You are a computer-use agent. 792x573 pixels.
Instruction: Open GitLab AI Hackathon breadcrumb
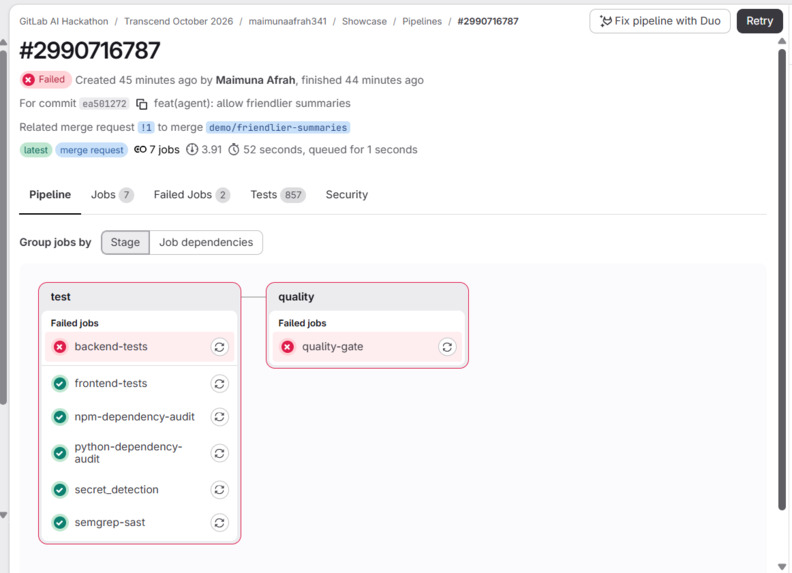(x=64, y=21)
